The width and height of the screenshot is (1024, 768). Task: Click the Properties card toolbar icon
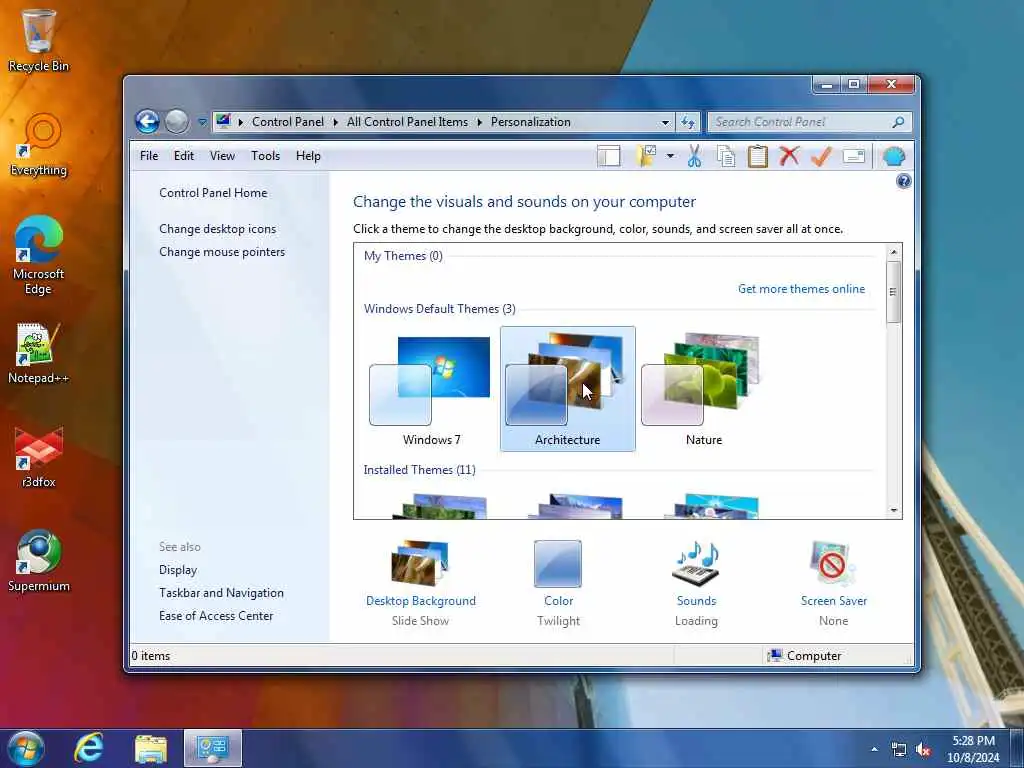click(x=854, y=156)
